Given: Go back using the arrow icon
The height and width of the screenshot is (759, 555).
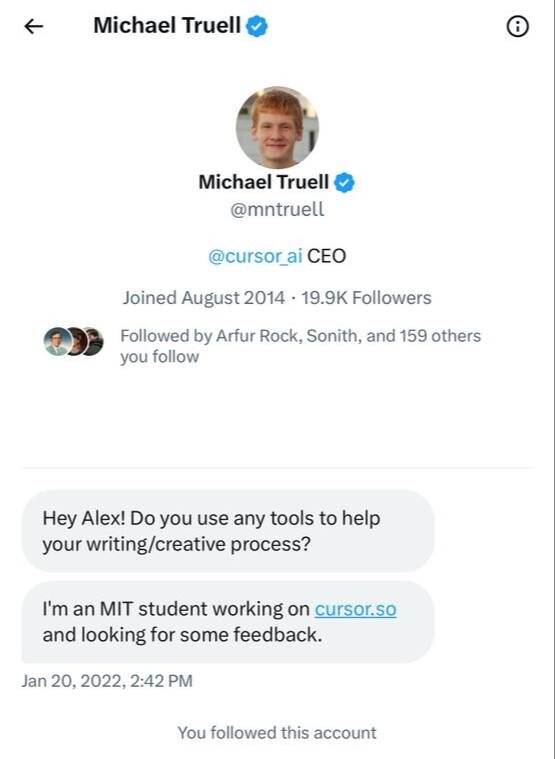Looking at the screenshot, I should (x=34, y=26).
